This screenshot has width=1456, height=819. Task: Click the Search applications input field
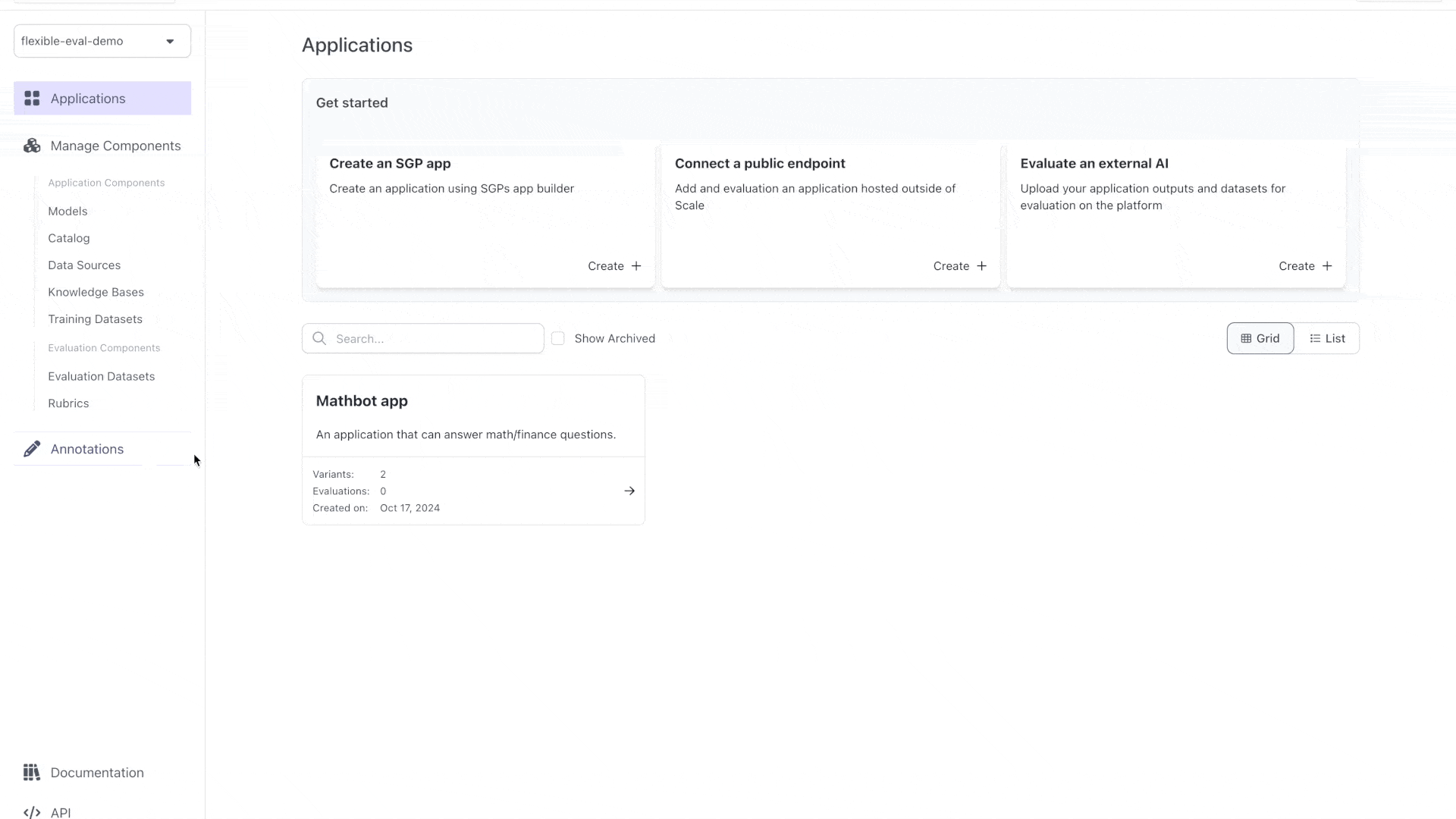(434, 338)
